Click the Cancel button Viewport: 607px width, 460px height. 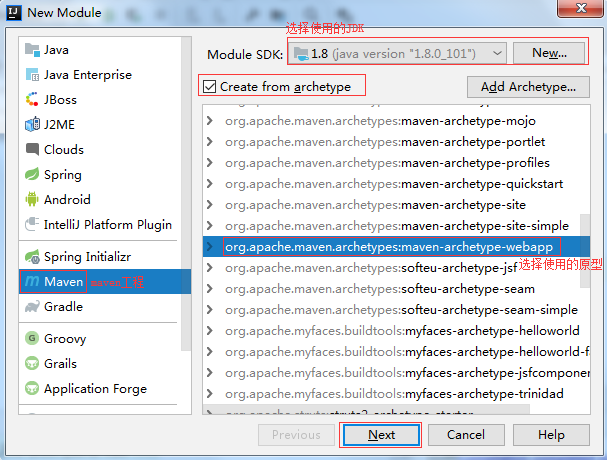point(466,435)
